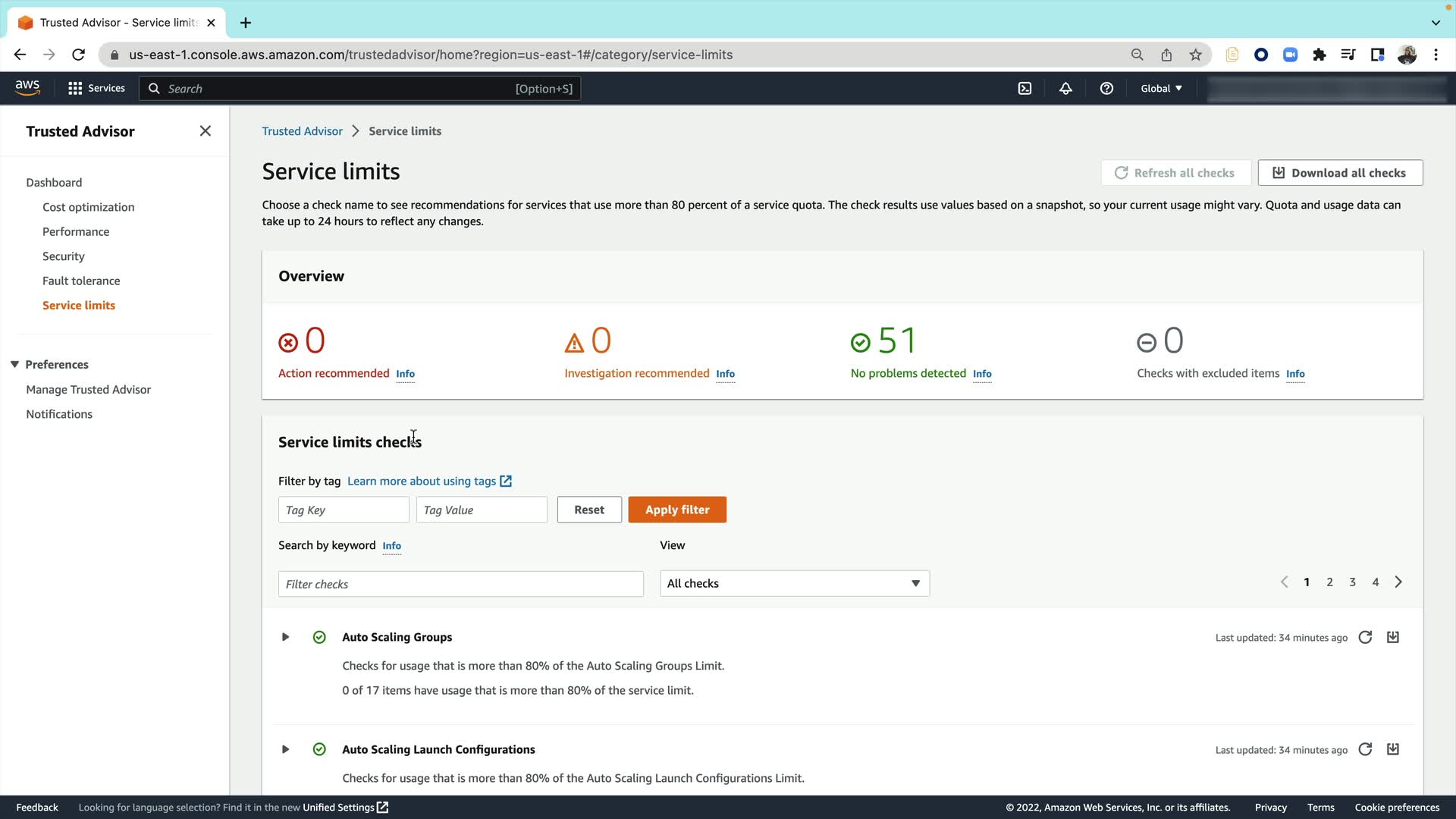The width and height of the screenshot is (1456, 819).
Task: Download Auto Scaling Launch Configurations results
Action: (x=1393, y=749)
